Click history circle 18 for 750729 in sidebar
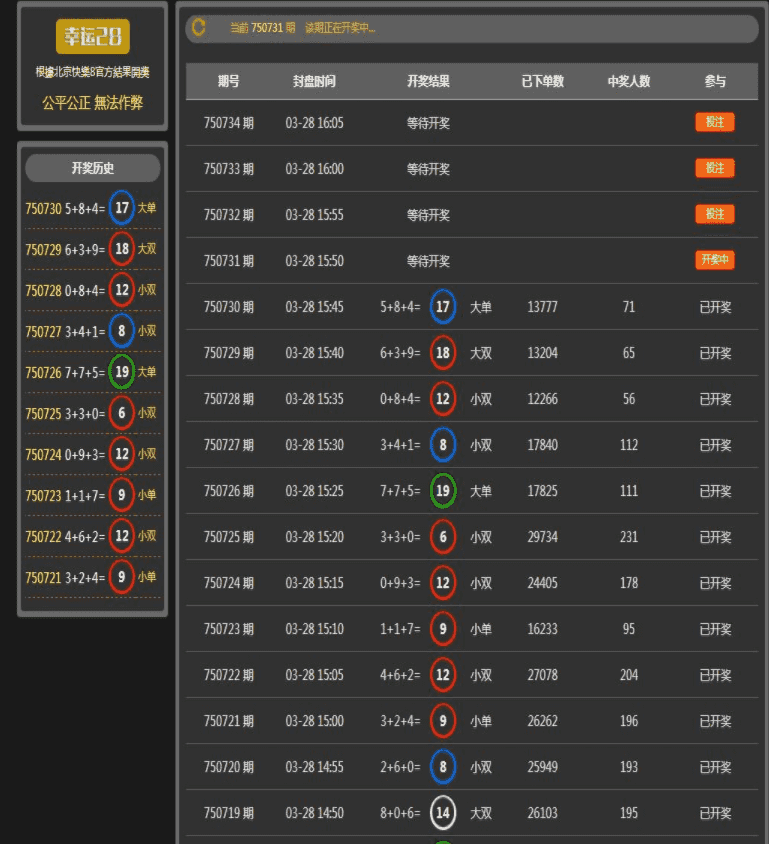 coord(122,249)
